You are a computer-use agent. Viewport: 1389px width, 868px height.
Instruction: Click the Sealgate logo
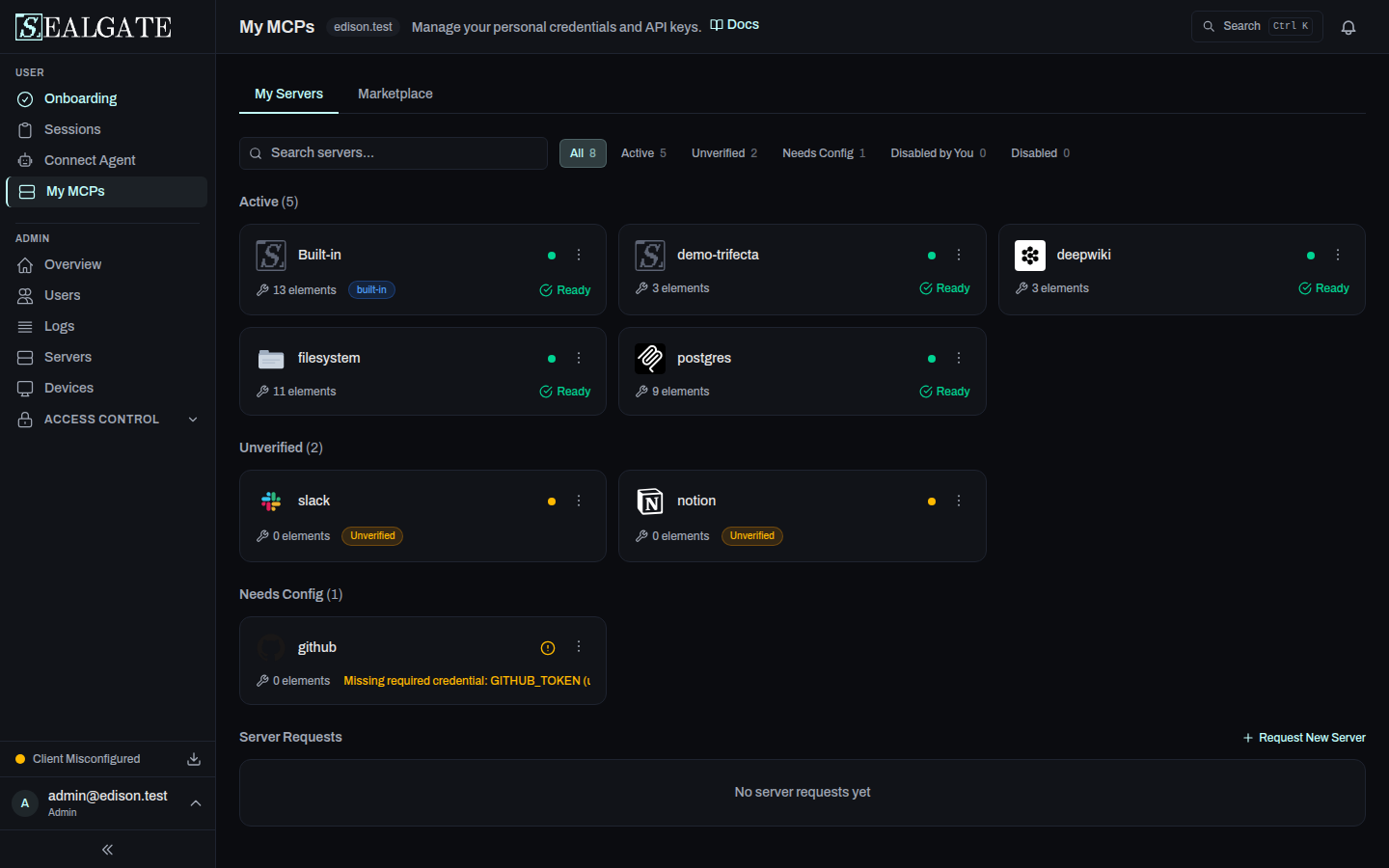point(94,27)
